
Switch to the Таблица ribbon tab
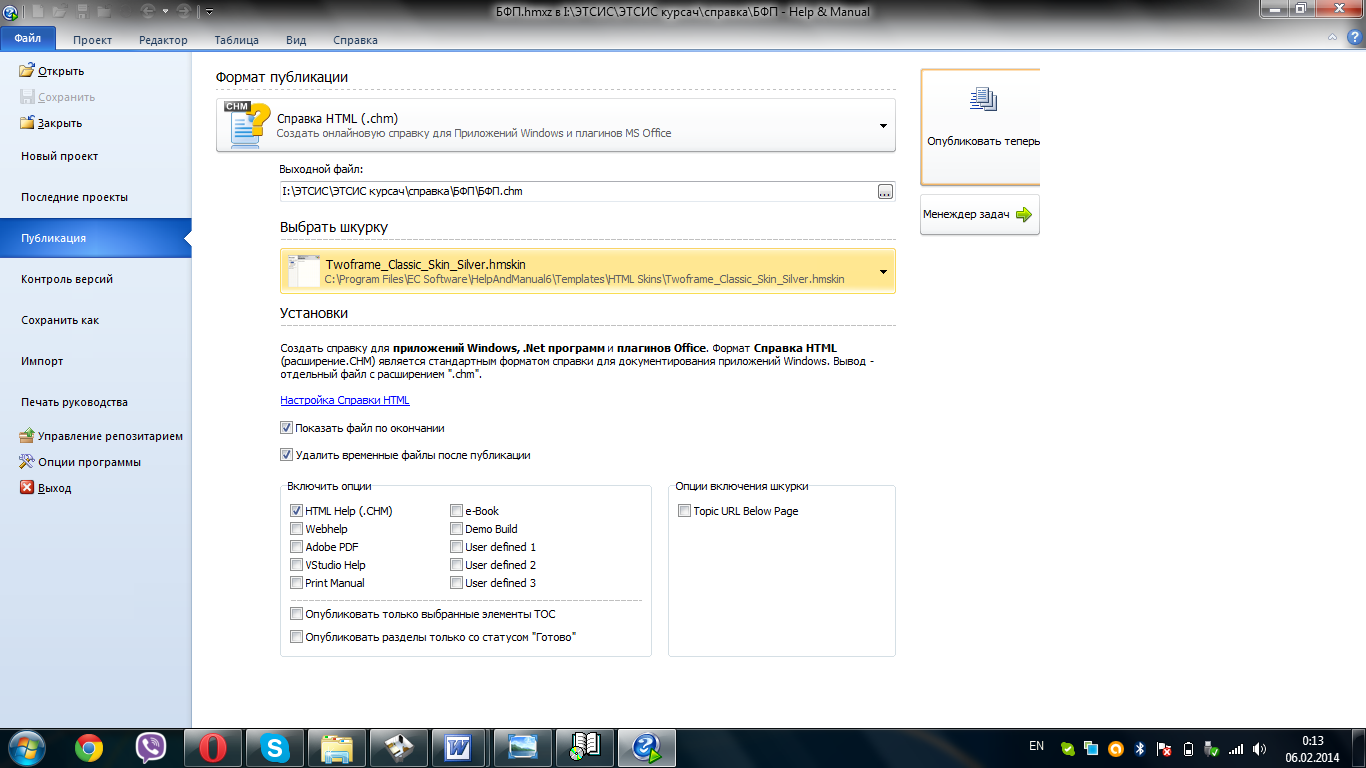(236, 40)
